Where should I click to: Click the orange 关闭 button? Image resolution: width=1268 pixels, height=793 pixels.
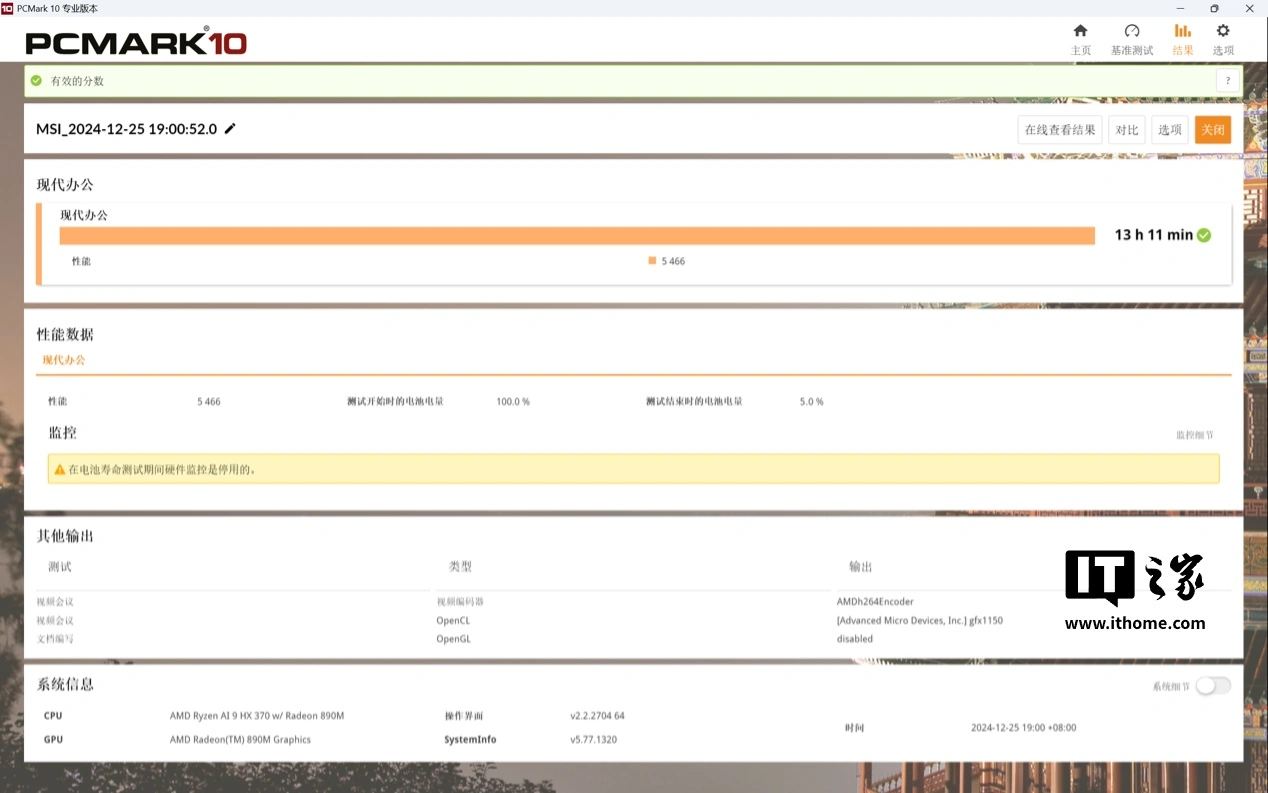[1212, 130]
